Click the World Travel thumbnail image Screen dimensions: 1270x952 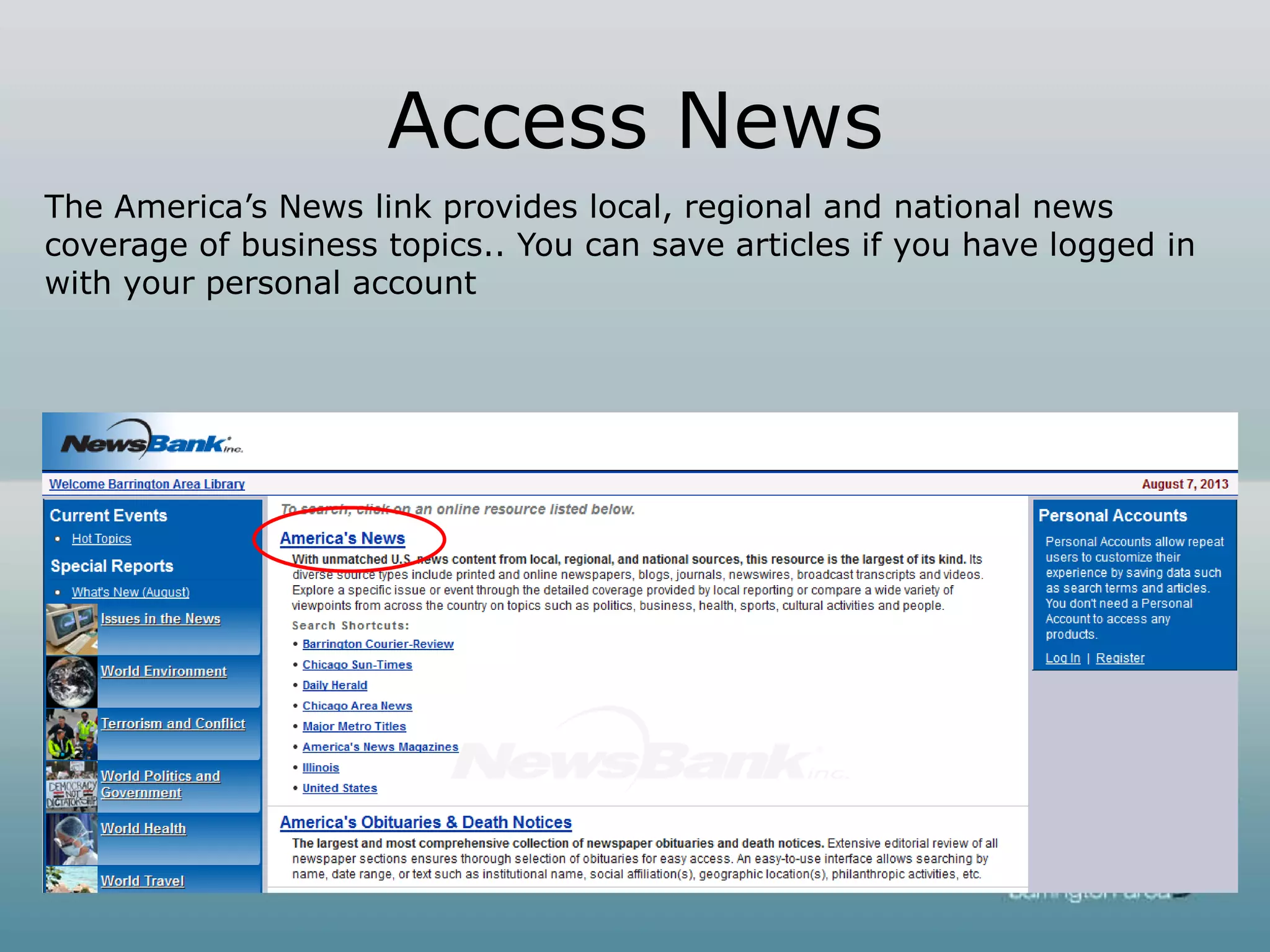72,879
